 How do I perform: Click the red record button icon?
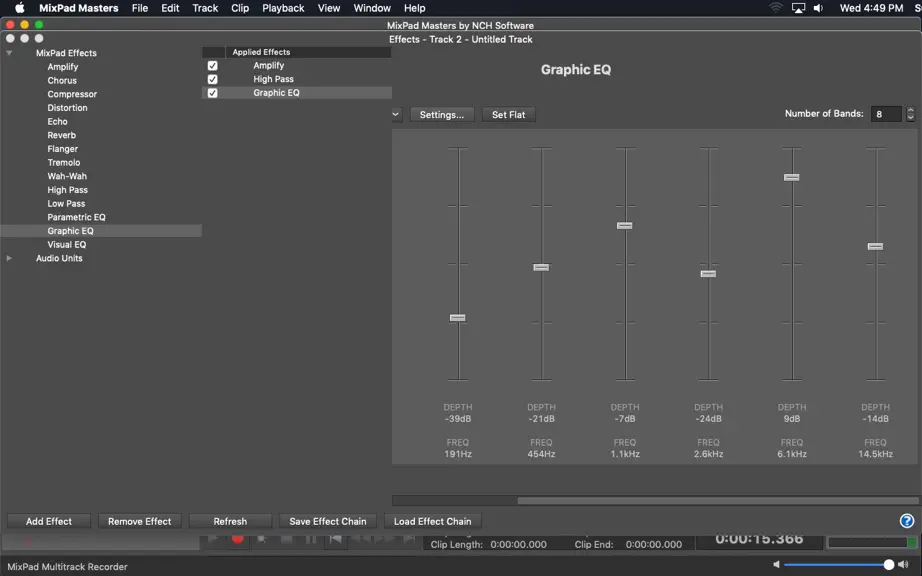(x=238, y=539)
